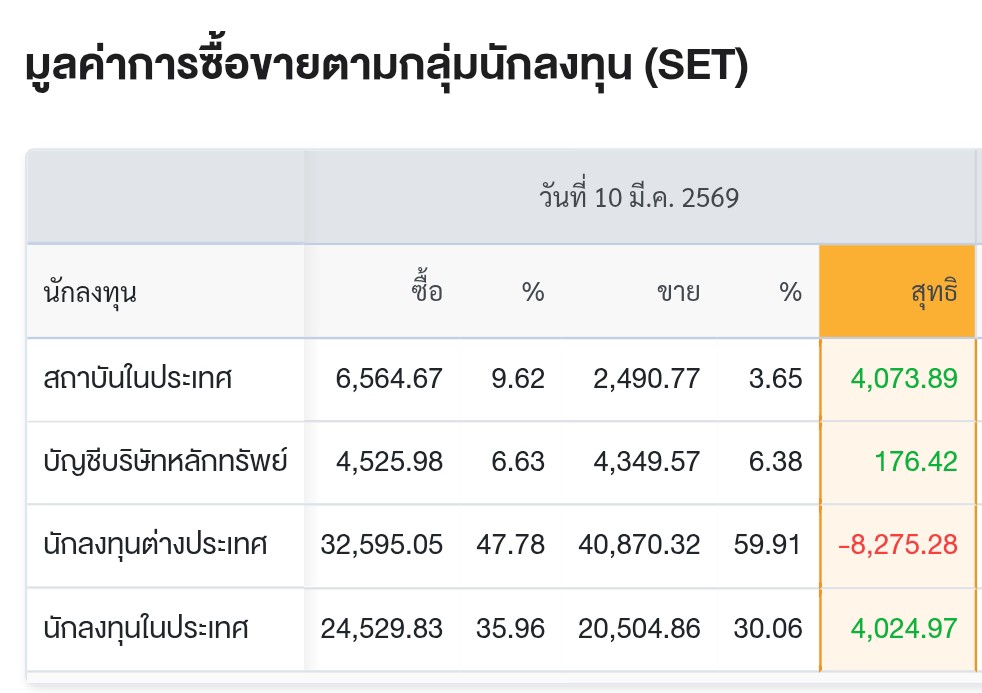Click the percentage cell 59.91
This screenshot has height=693, width=982.
766,545
